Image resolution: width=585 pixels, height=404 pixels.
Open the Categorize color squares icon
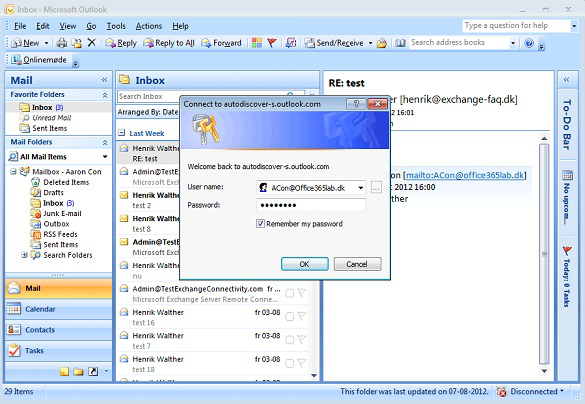click(257, 43)
